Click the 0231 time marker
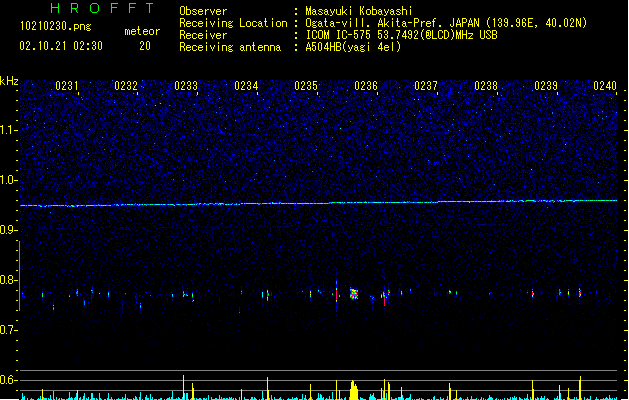This screenshot has width=629, height=400. coord(67,86)
